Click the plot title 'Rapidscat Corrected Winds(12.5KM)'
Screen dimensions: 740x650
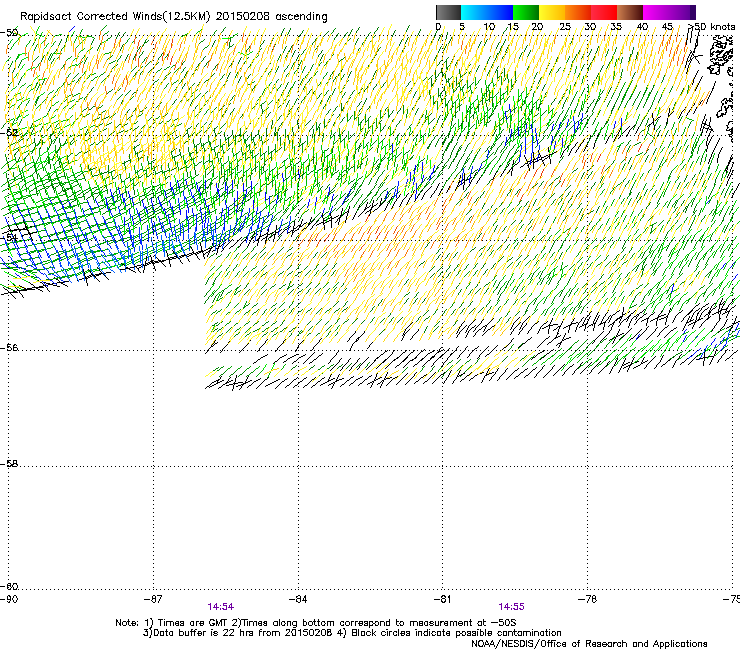115,17
